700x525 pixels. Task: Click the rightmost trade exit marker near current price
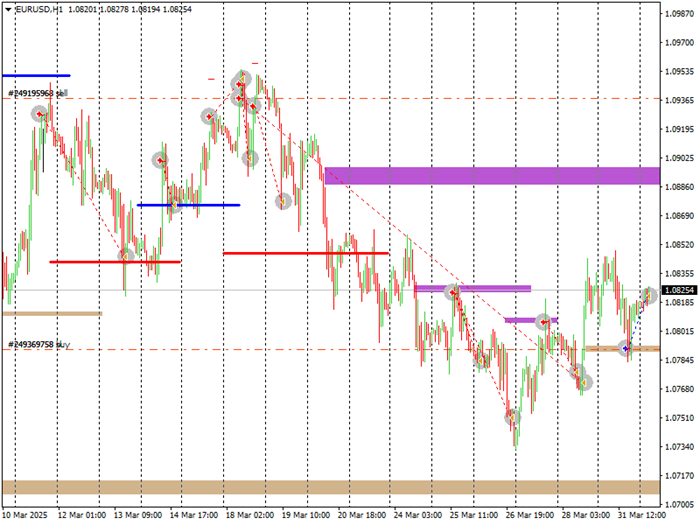649,295
